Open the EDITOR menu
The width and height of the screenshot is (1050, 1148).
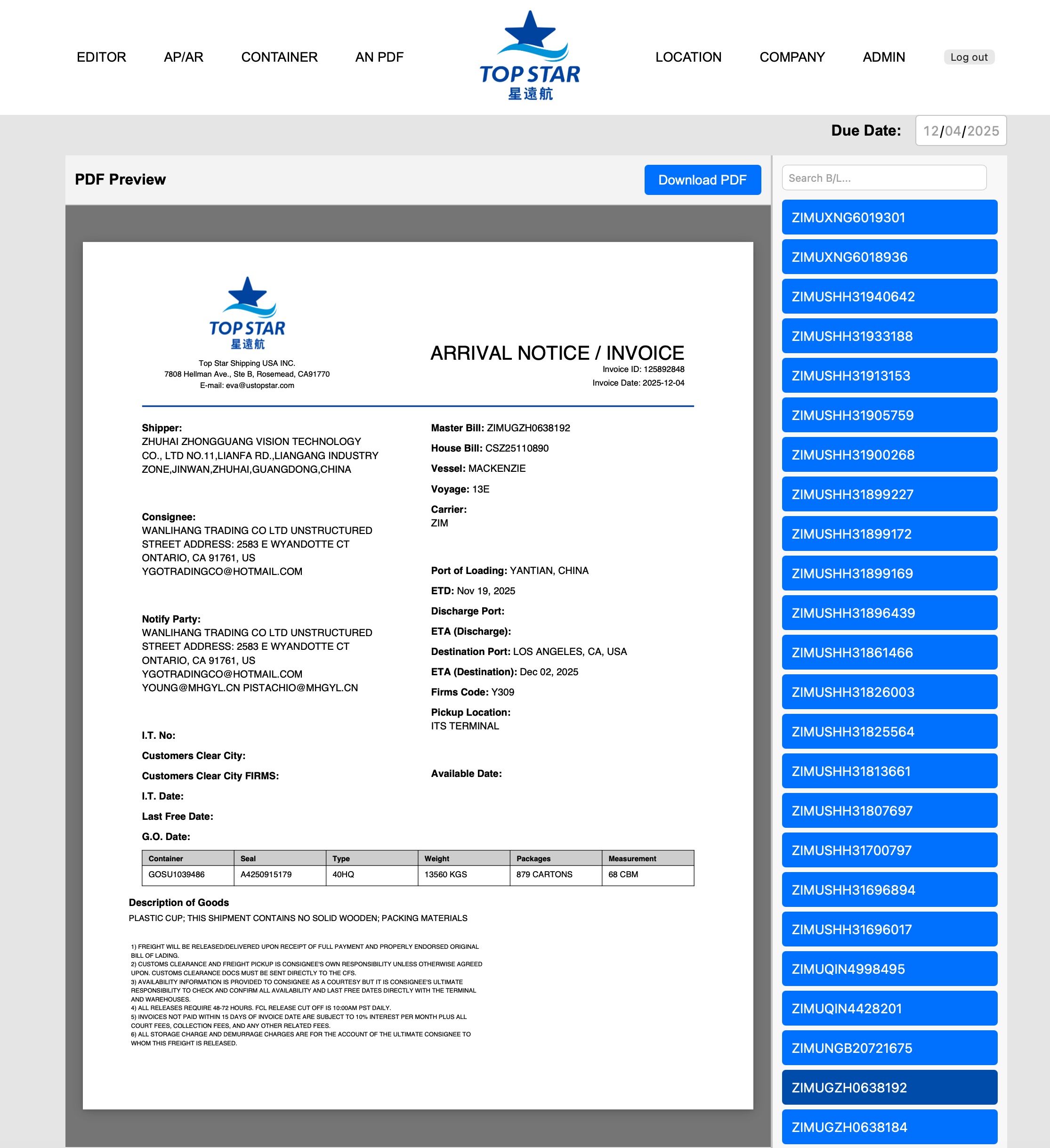(x=101, y=57)
